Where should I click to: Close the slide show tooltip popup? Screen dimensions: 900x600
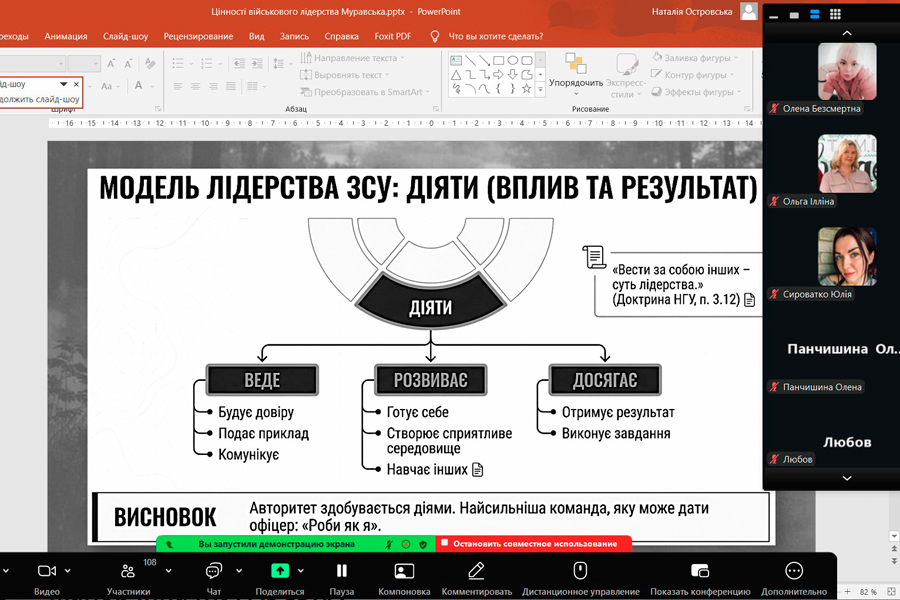click(76, 84)
